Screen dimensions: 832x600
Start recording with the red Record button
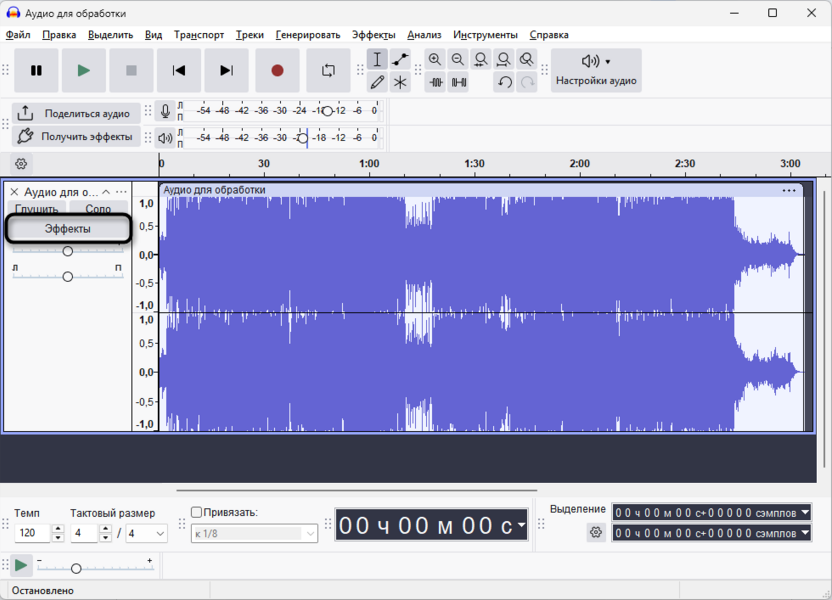[x=277, y=70]
